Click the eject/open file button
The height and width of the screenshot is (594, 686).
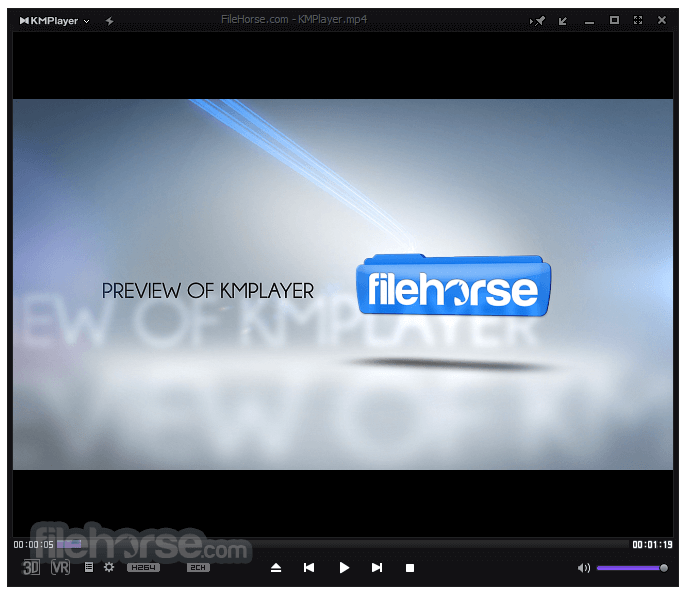pyautogui.click(x=276, y=568)
